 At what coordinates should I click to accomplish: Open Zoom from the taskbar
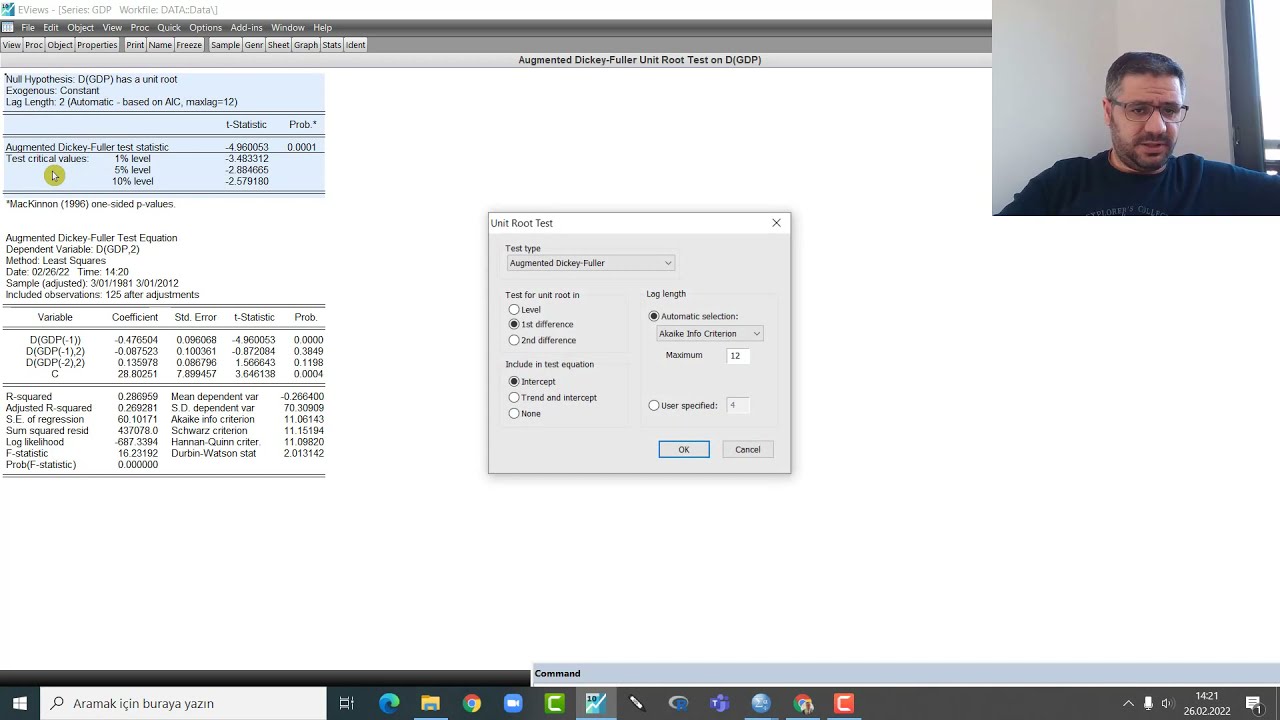[513, 703]
